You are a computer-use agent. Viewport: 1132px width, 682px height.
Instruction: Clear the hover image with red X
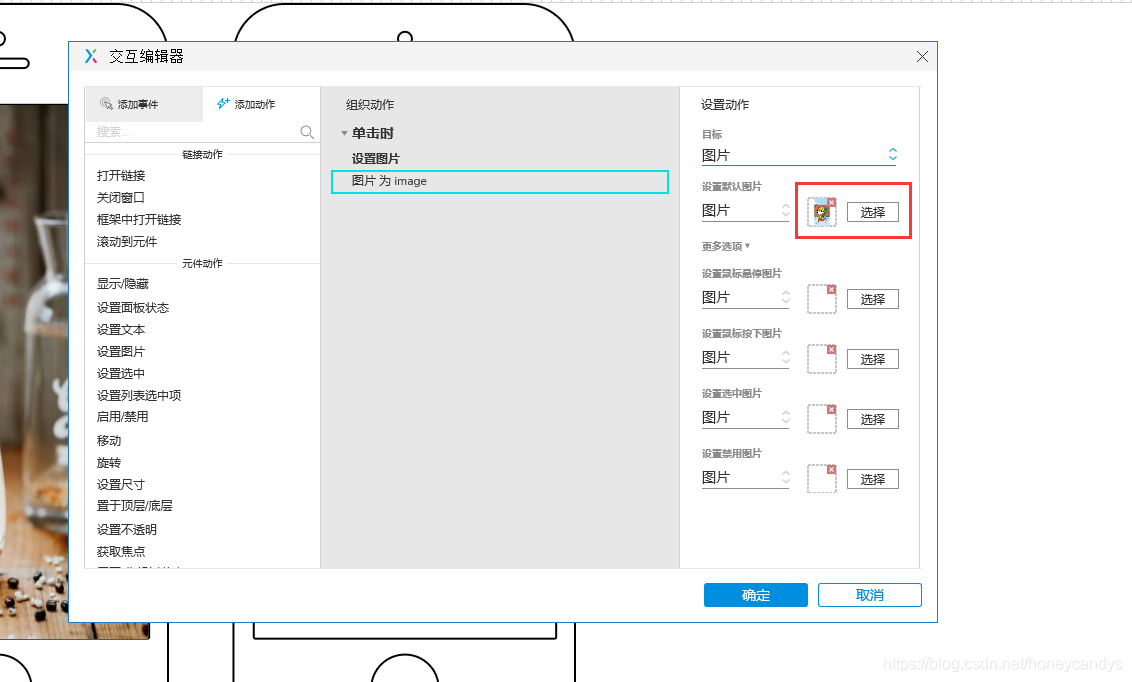click(832, 289)
